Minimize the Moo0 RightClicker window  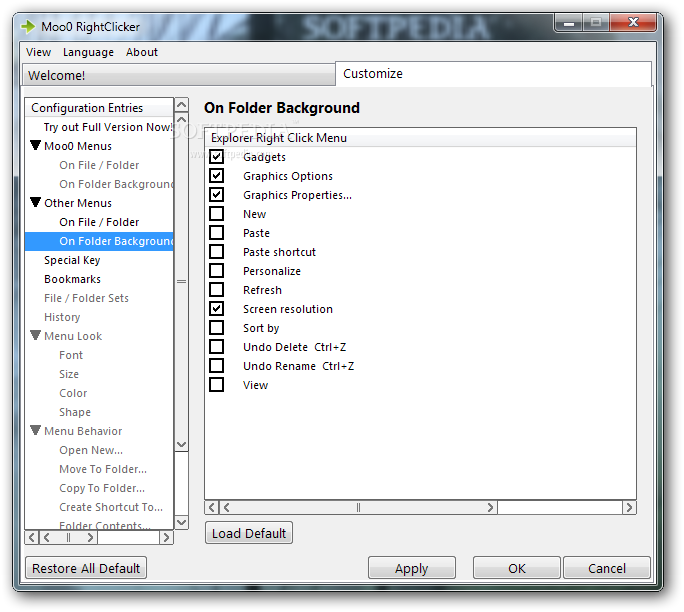point(568,23)
